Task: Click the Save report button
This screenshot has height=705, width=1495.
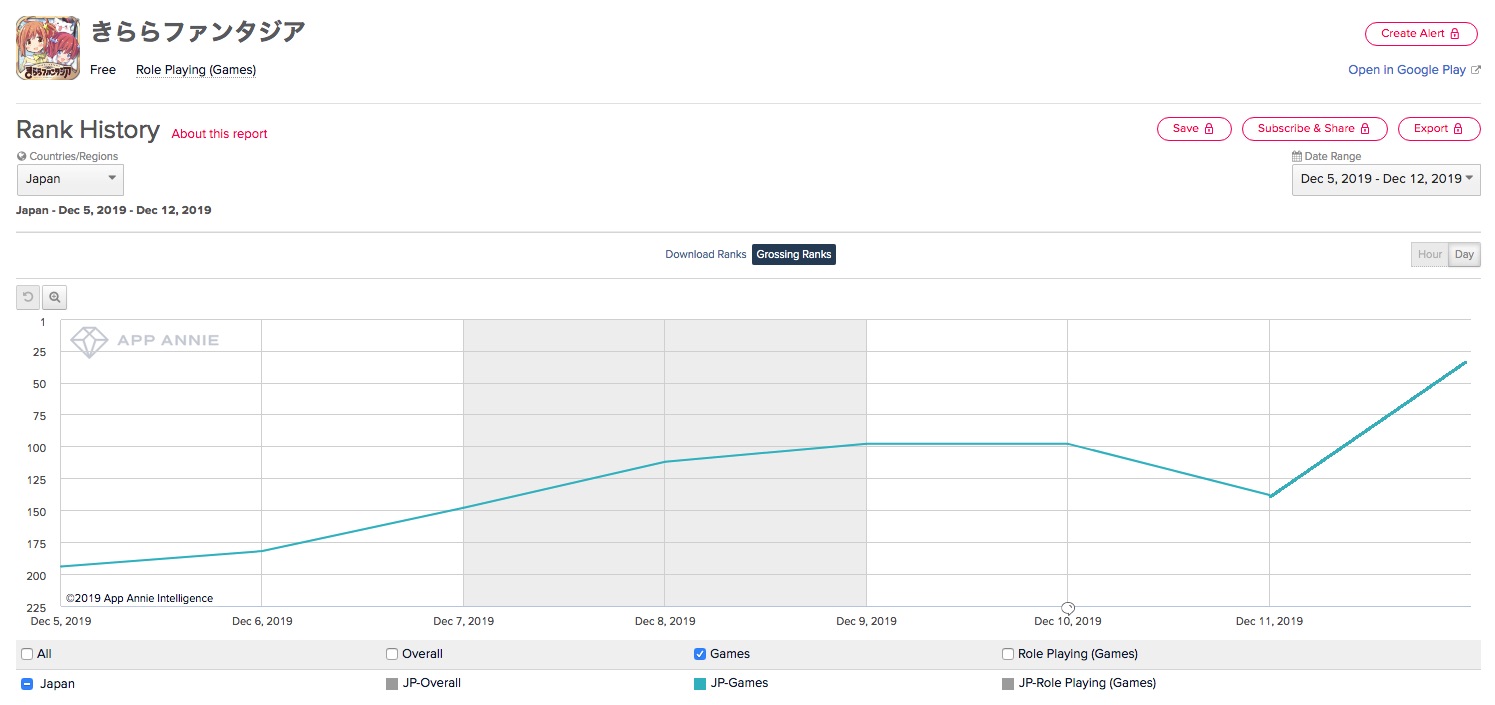Action: (1194, 129)
